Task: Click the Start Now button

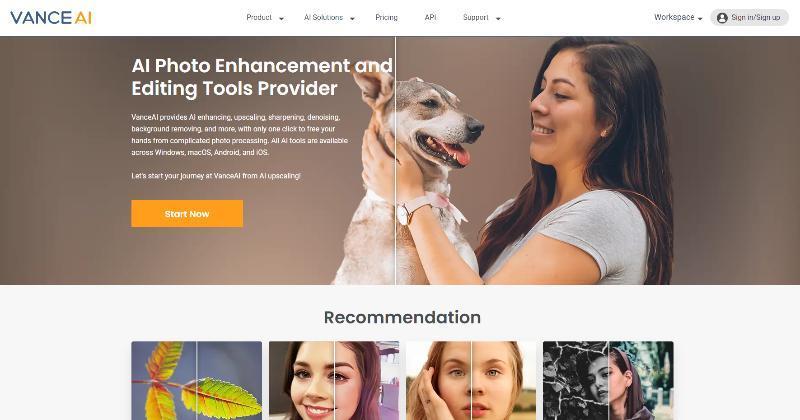Action: click(187, 213)
